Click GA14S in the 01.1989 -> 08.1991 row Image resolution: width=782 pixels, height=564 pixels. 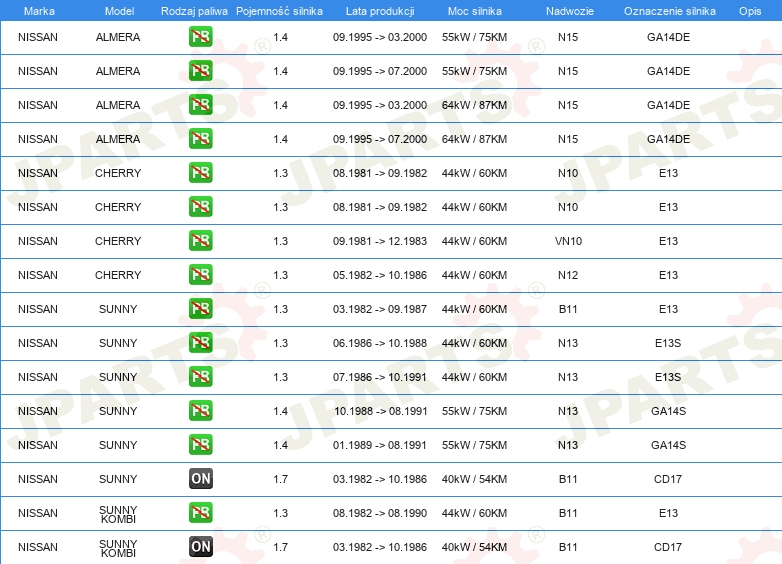668,445
